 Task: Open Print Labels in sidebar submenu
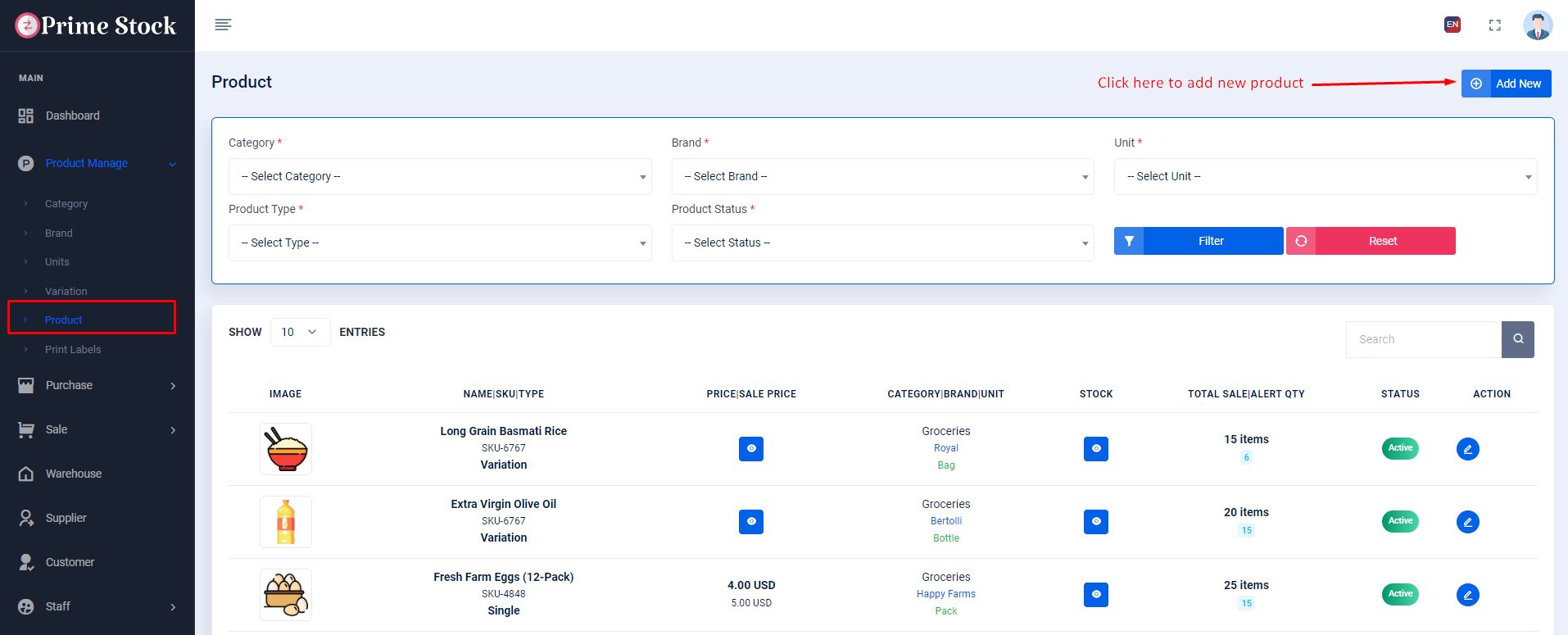73,349
